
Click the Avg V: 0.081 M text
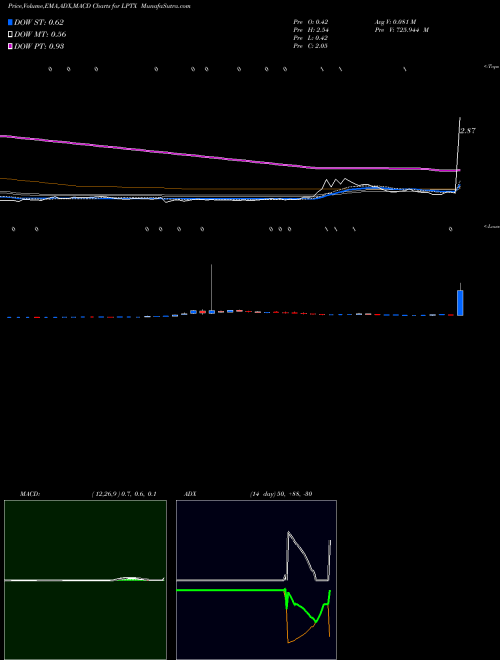pyautogui.click(x=395, y=22)
